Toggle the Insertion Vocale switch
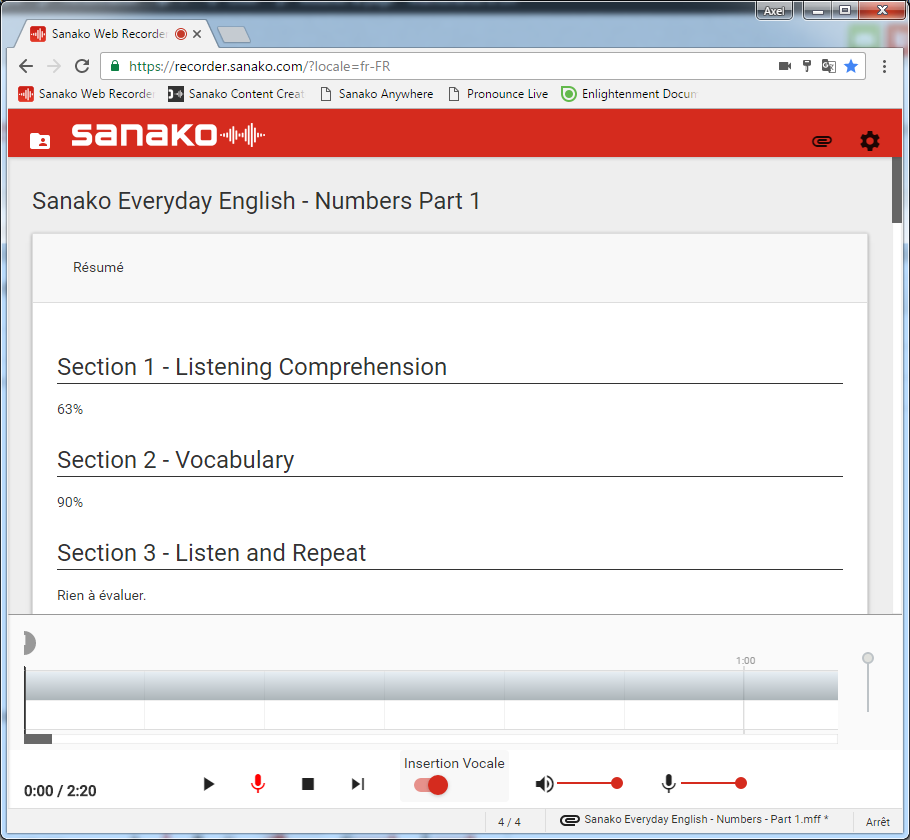This screenshot has width=910, height=840. pyautogui.click(x=431, y=785)
